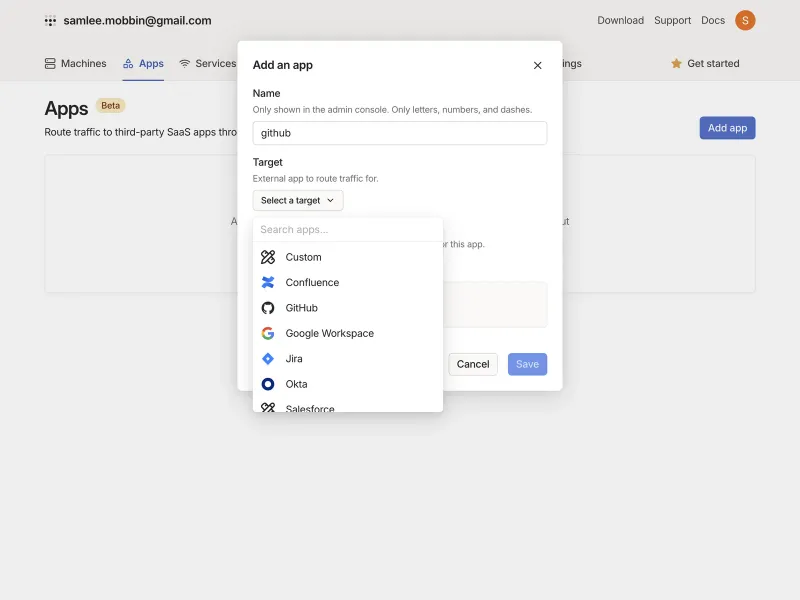Click the Jira diamond icon
The height and width of the screenshot is (600, 800).
(268, 359)
